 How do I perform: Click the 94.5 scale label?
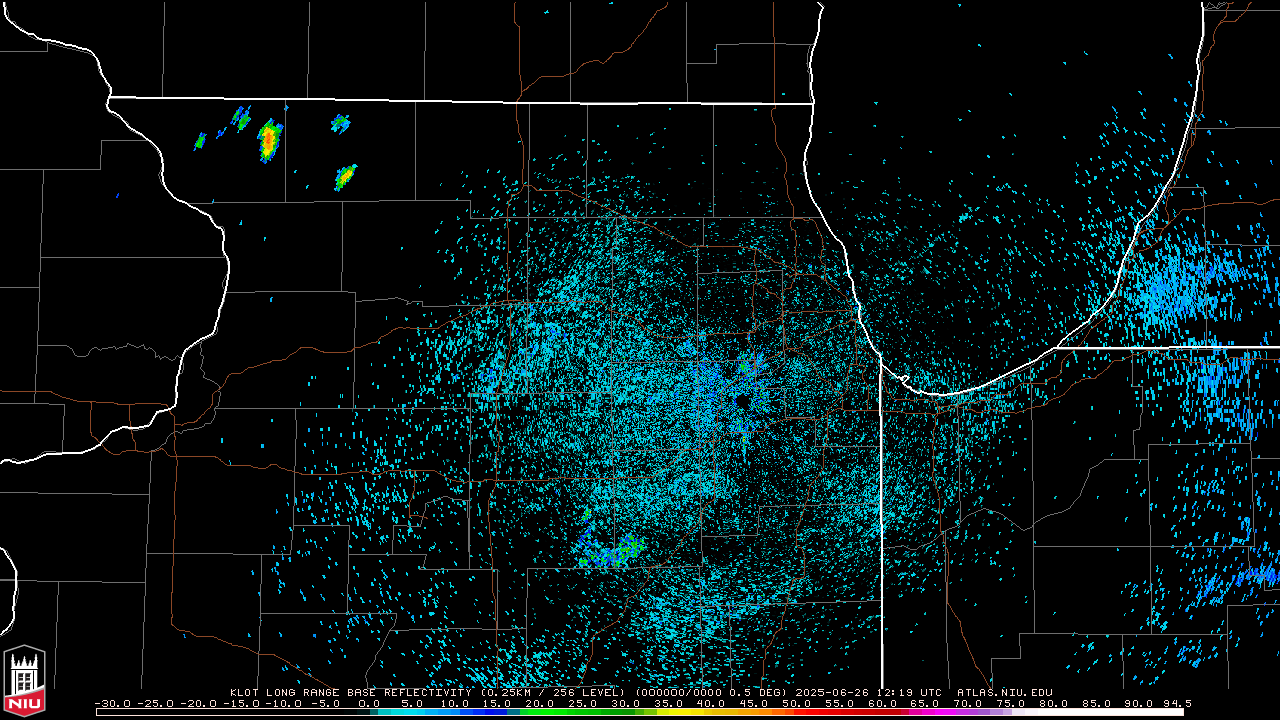[1177, 703]
